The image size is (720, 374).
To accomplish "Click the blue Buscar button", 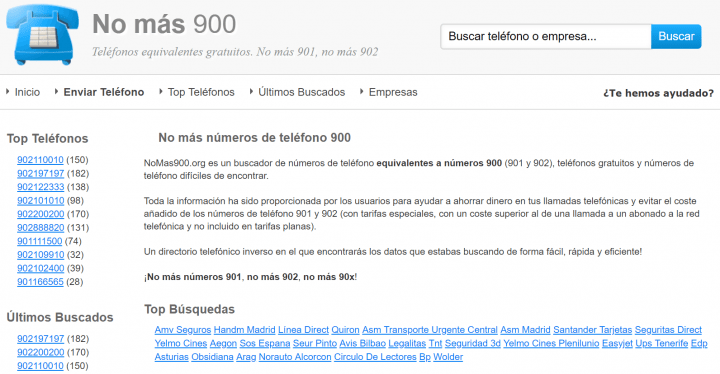I will coord(676,36).
